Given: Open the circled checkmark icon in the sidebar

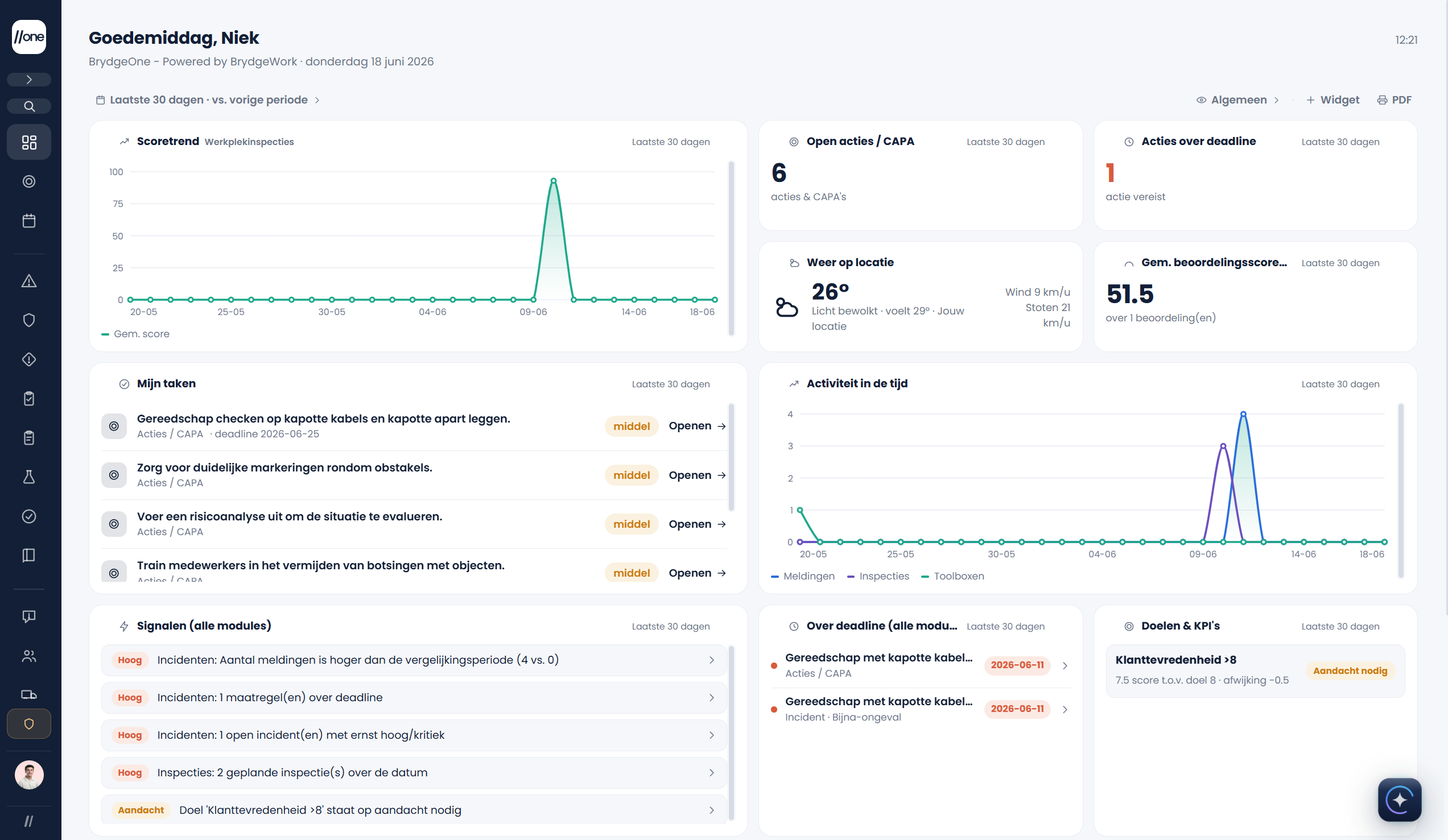Looking at the screenshot, I should (28, 516).
